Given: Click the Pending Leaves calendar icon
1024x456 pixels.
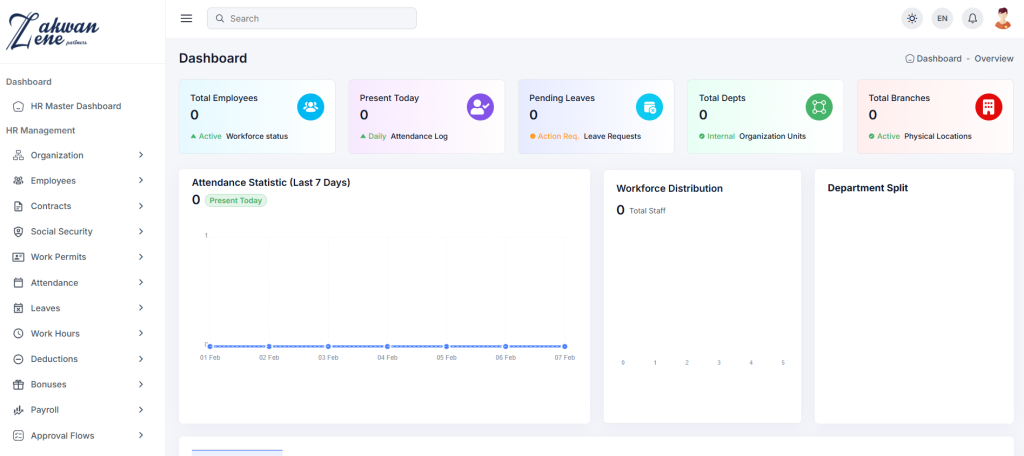Looking at the screenshot, I should pyautogui.click(x=649, y=106).
